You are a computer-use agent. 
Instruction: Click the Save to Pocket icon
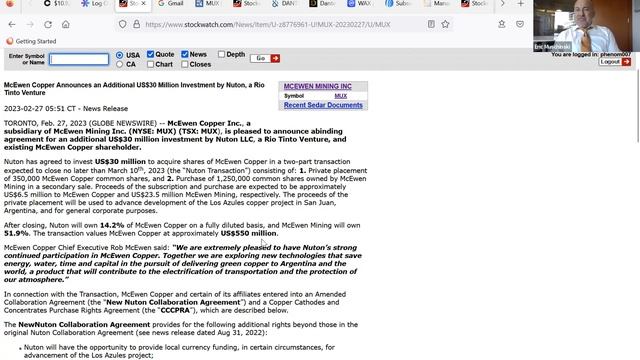coord(520,24)
